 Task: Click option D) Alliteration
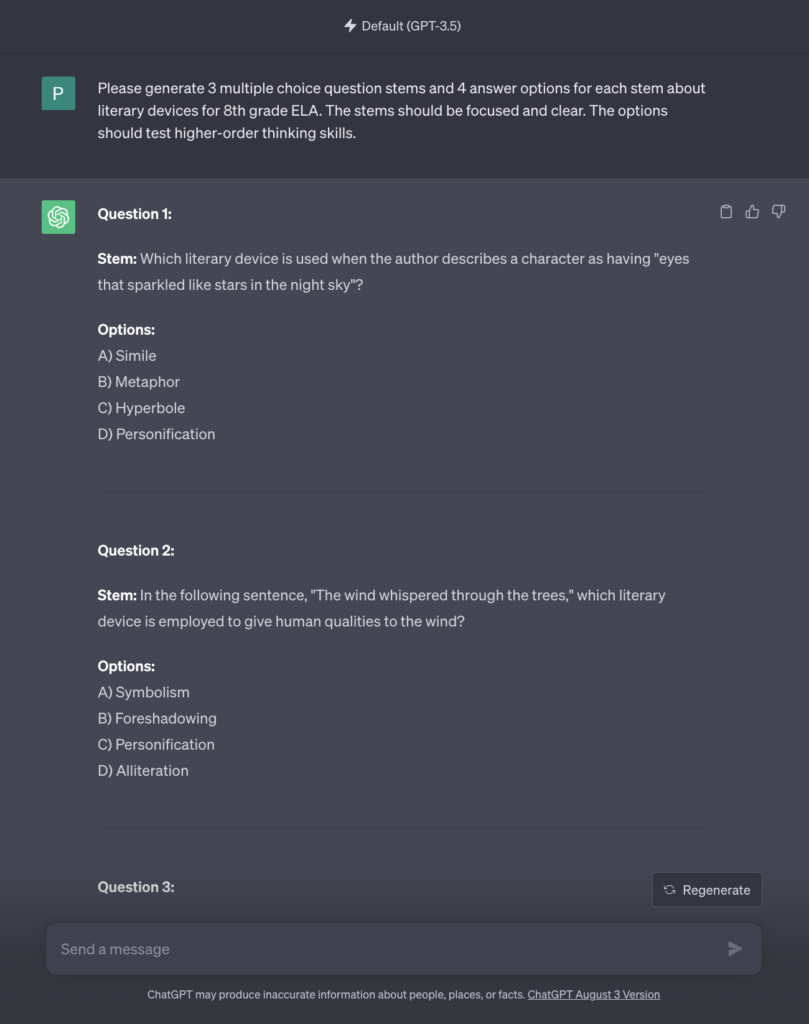(143, 771)
